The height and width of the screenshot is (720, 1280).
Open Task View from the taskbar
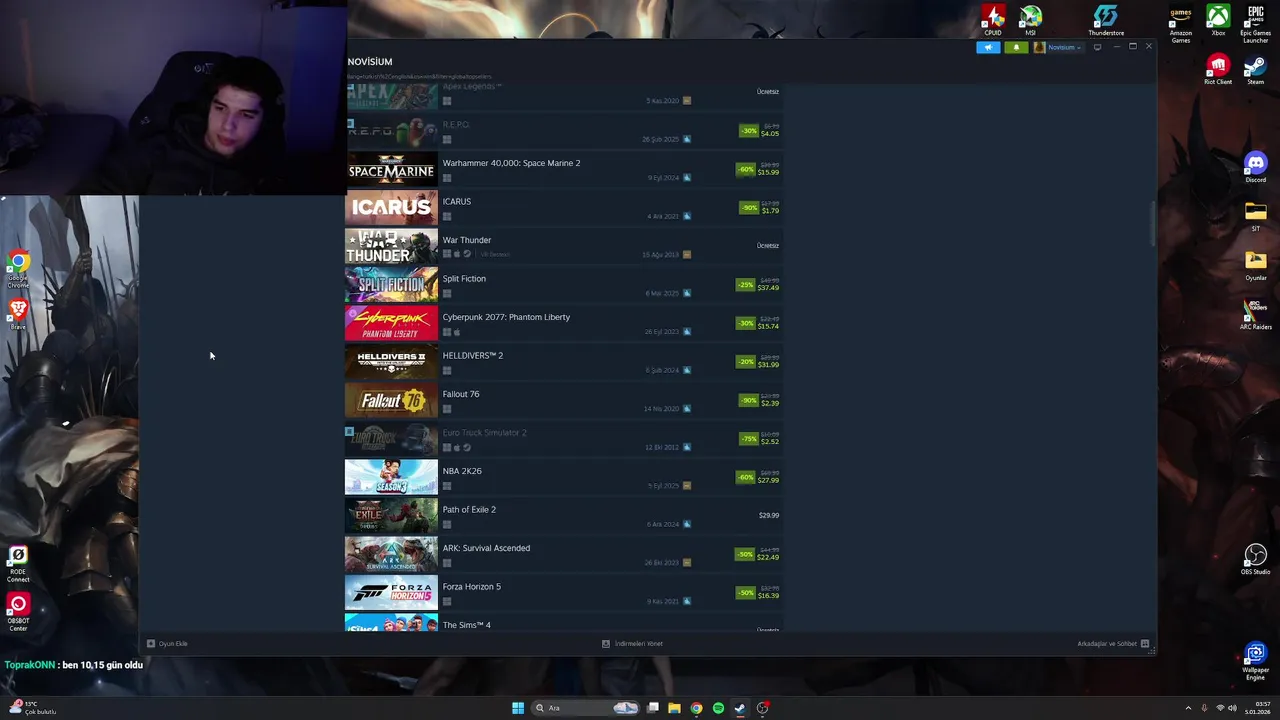653,708
